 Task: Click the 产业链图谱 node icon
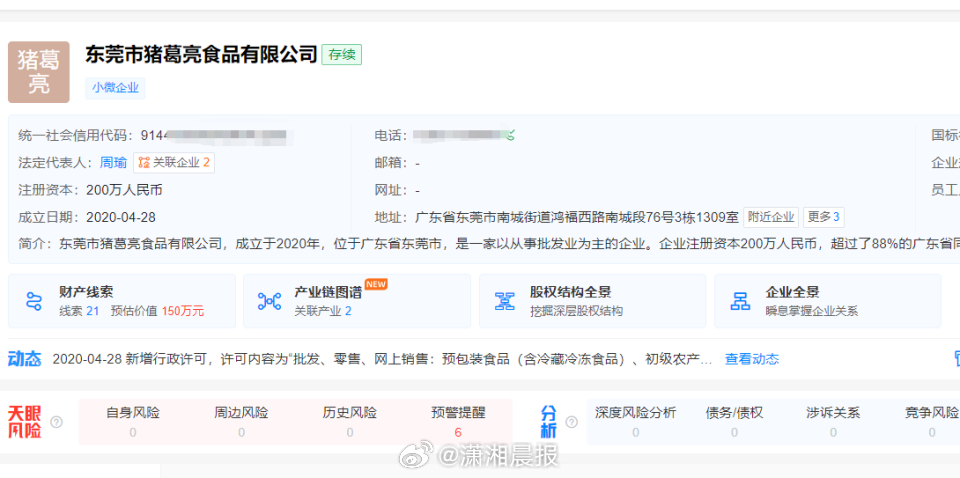pos(269,301)
